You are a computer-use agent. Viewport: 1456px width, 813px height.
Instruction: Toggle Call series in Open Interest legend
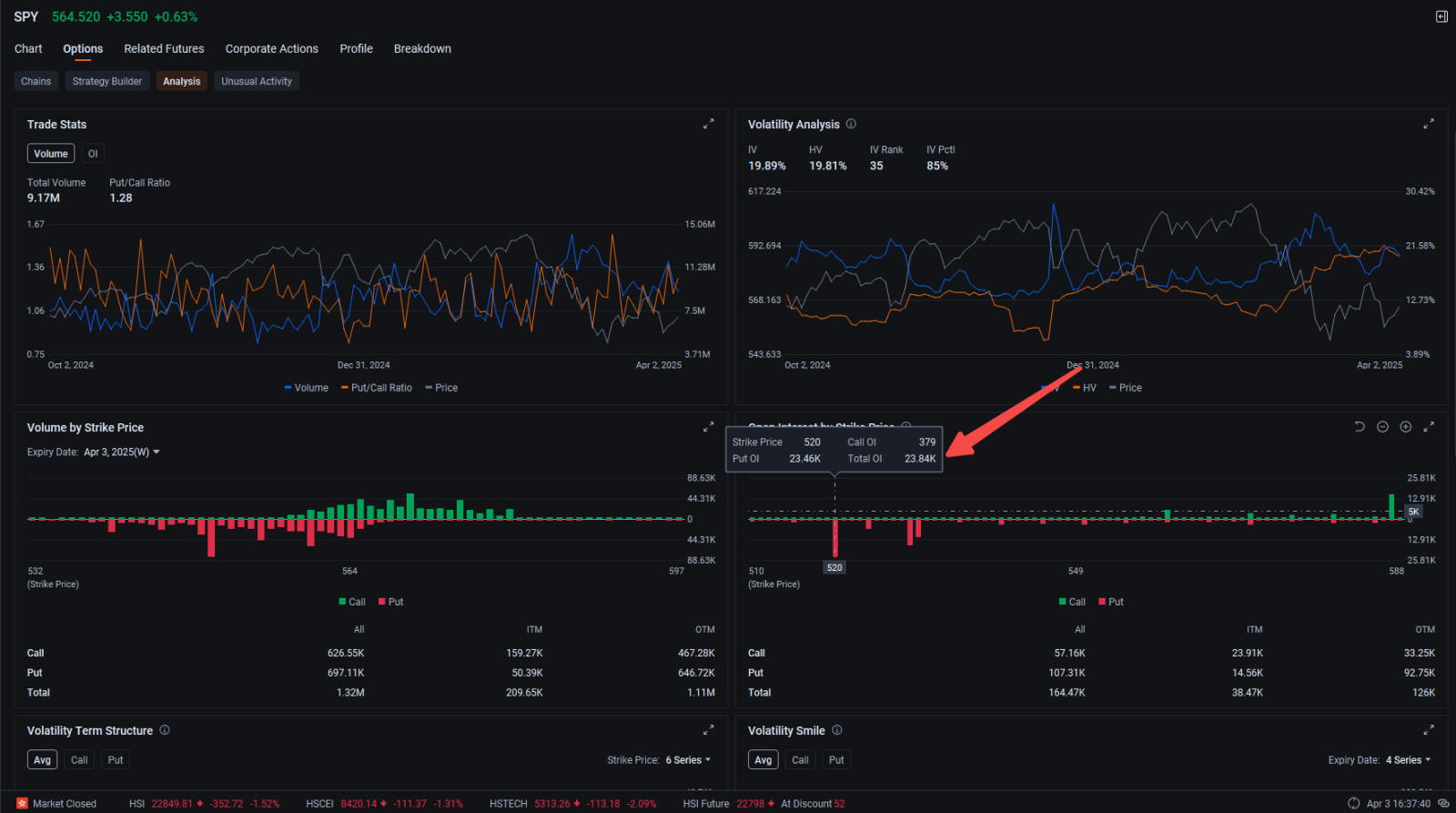[1073, 602]
